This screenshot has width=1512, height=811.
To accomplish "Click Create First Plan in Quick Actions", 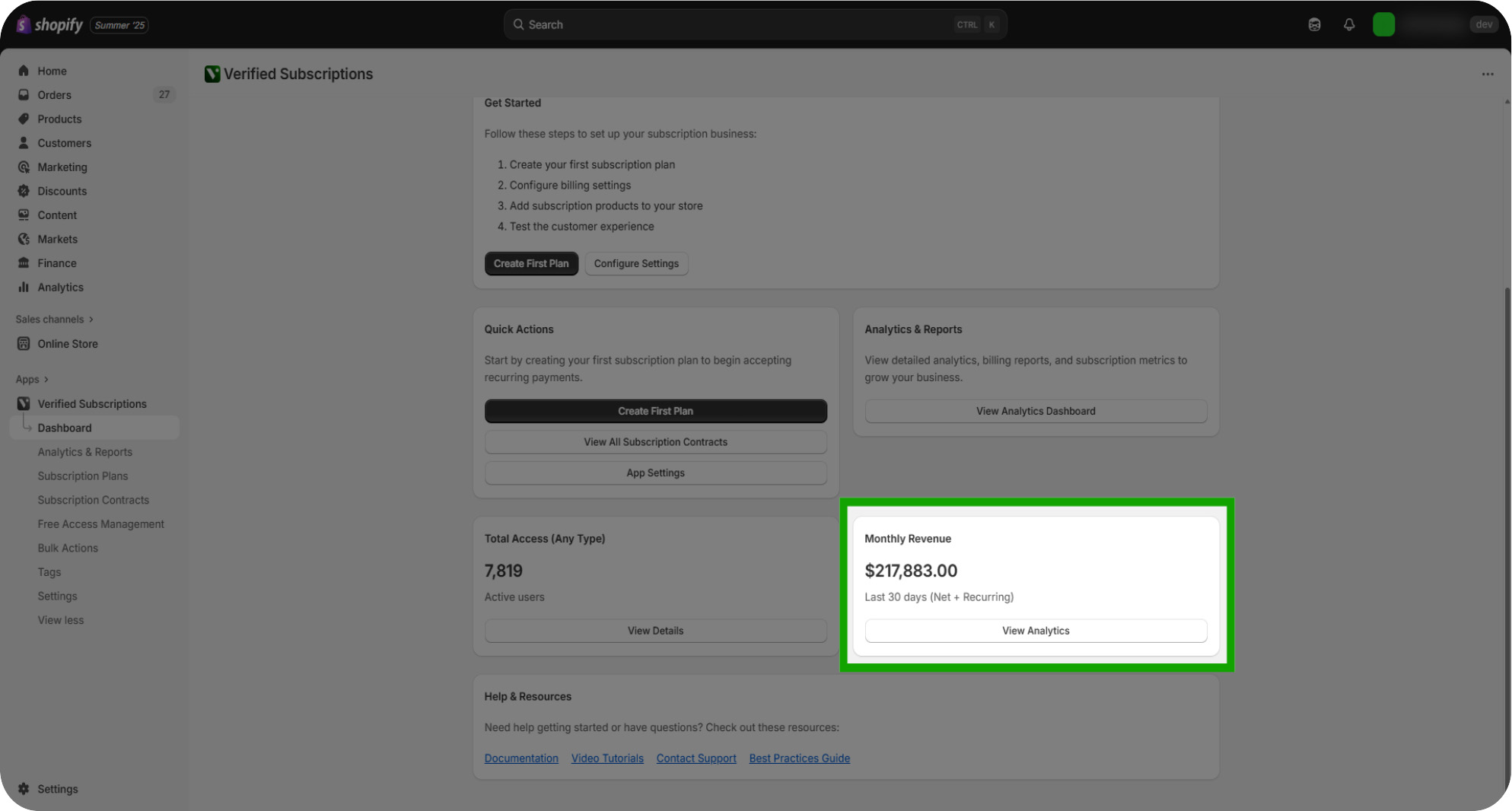I will pyautogui.click(x=655, y=411).
